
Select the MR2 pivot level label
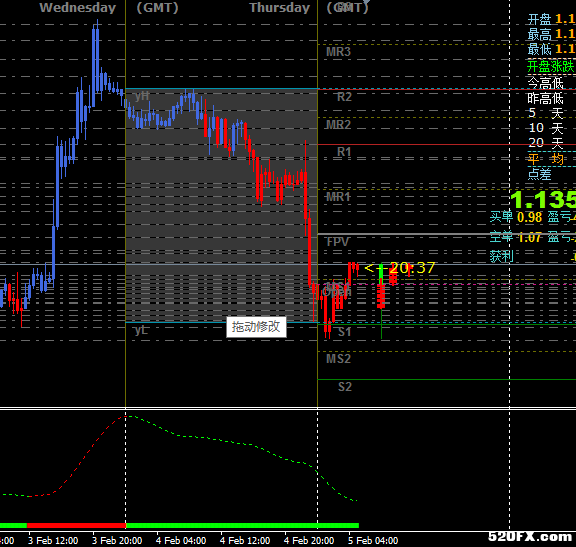338,125
